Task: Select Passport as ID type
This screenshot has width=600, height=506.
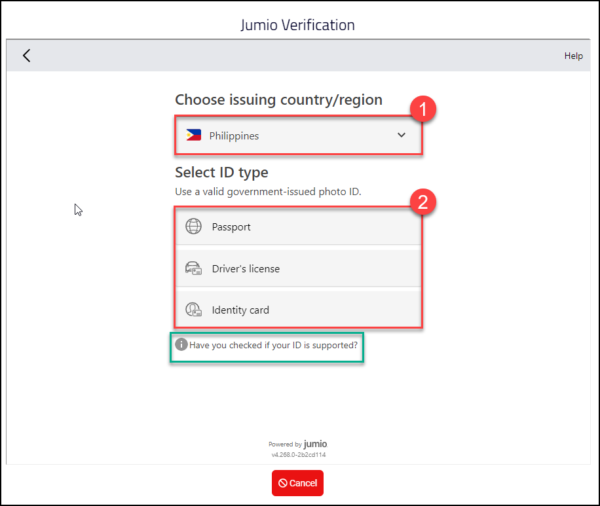Action: [x=298, y=227]
